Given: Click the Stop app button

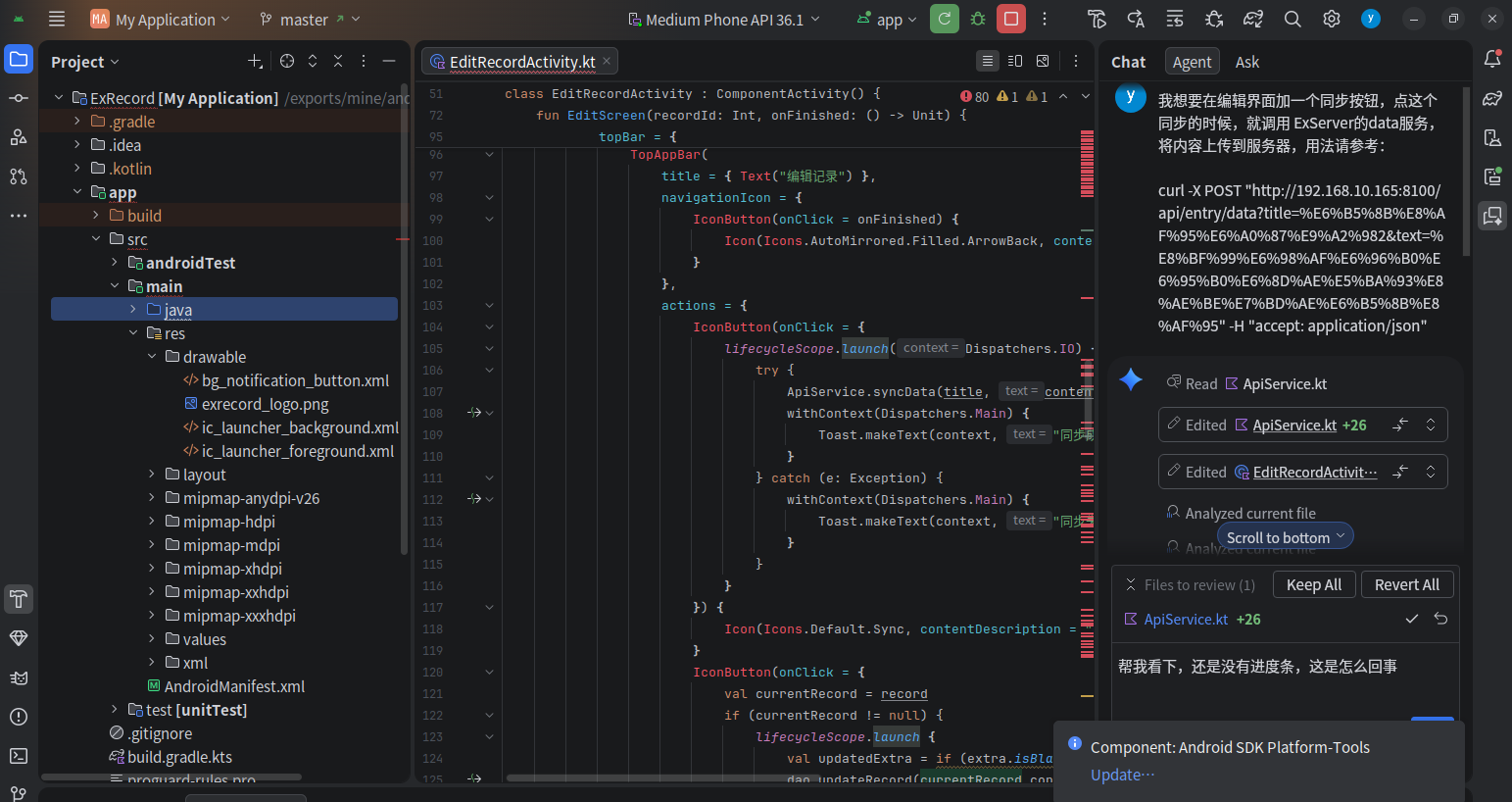Looking at the screenshot, I should pos(1011,19).
